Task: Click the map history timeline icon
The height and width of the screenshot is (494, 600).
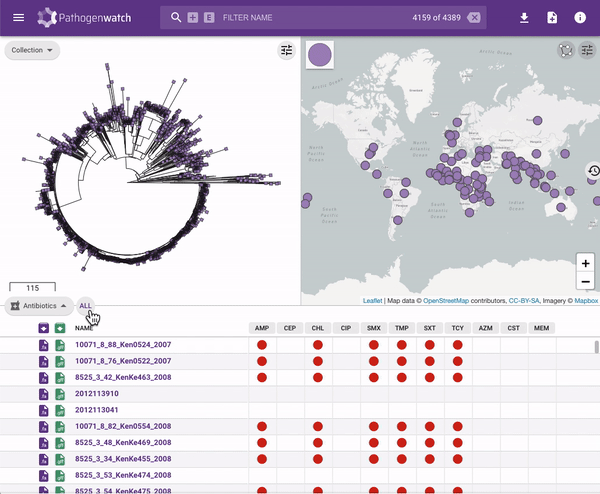Action: pos(593,171)
